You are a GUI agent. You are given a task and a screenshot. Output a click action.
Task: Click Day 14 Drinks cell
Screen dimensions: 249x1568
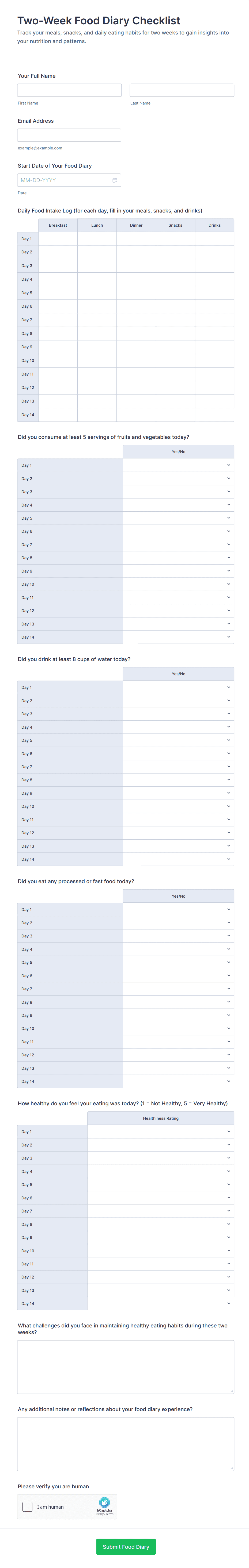coord(214,415)
